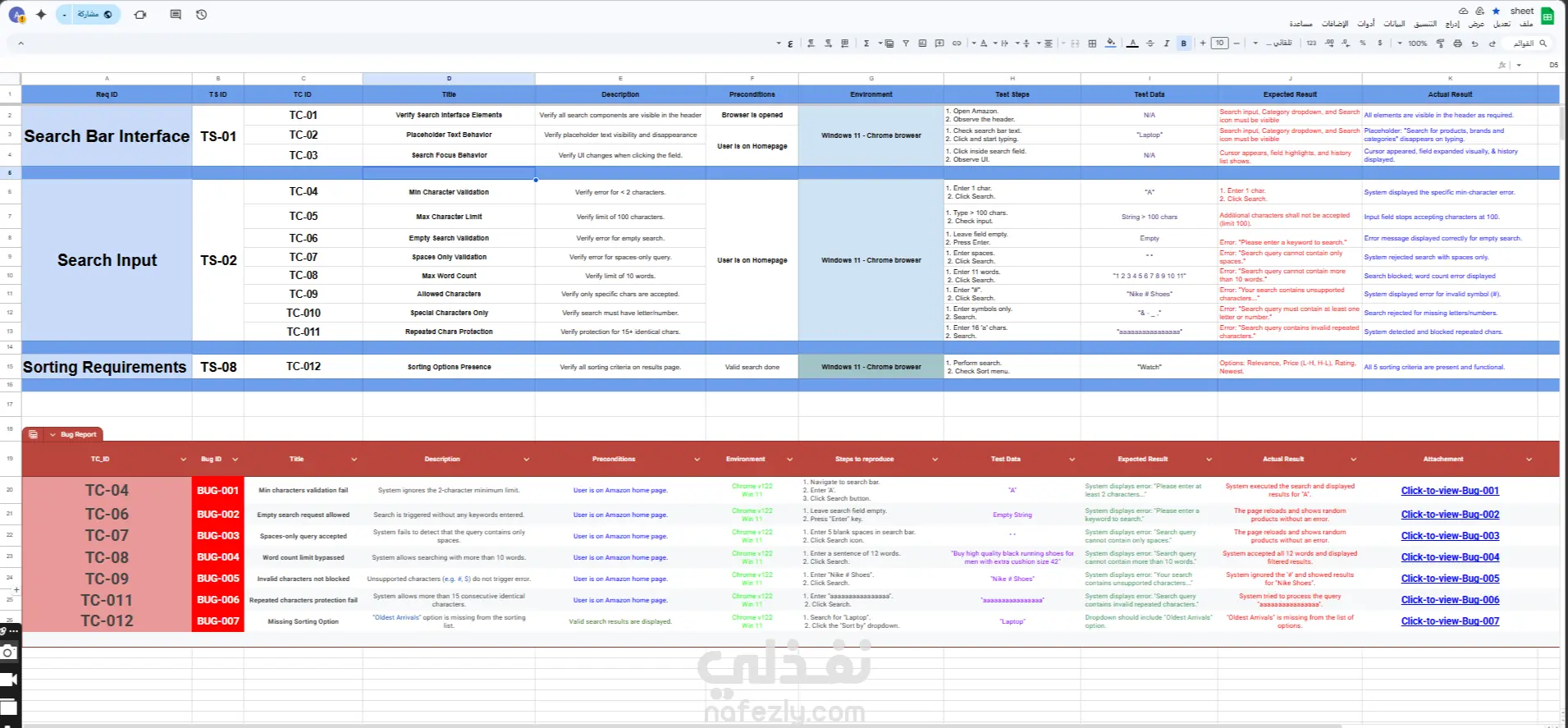Print the spreadsheet using the printer icon
Screen dimensions: 1568x728
coord(1457,43)
